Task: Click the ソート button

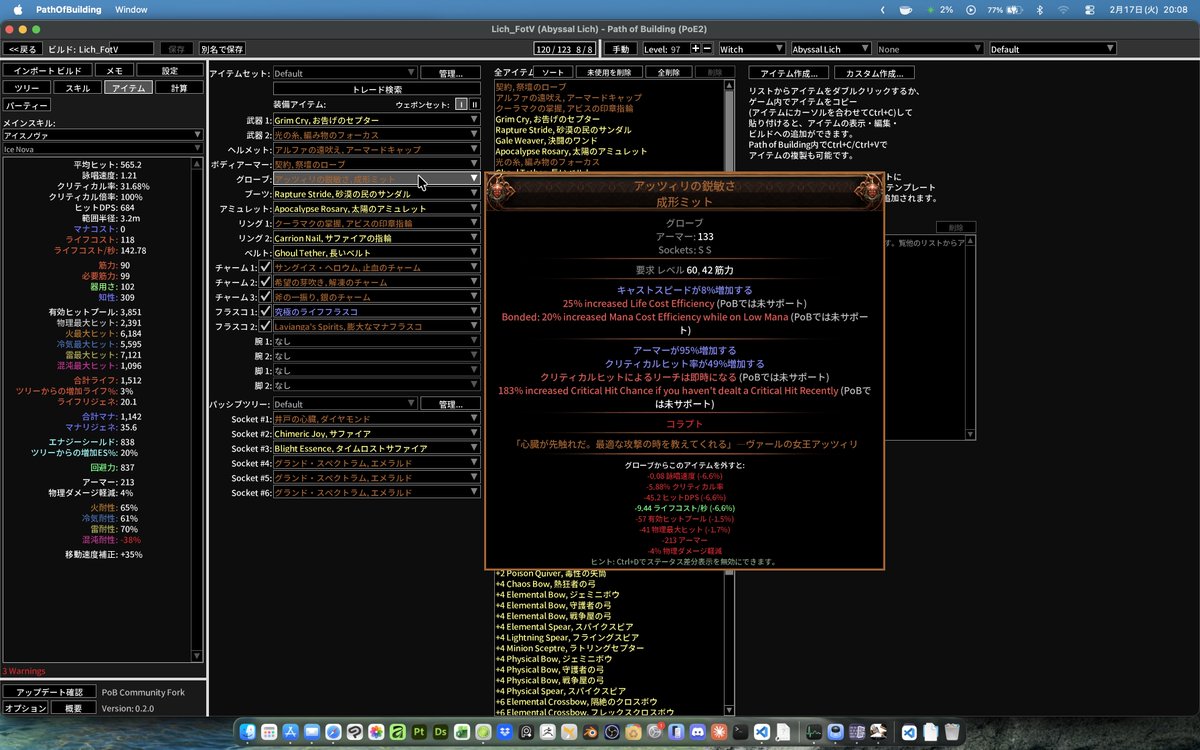Action: pos(553,72)
